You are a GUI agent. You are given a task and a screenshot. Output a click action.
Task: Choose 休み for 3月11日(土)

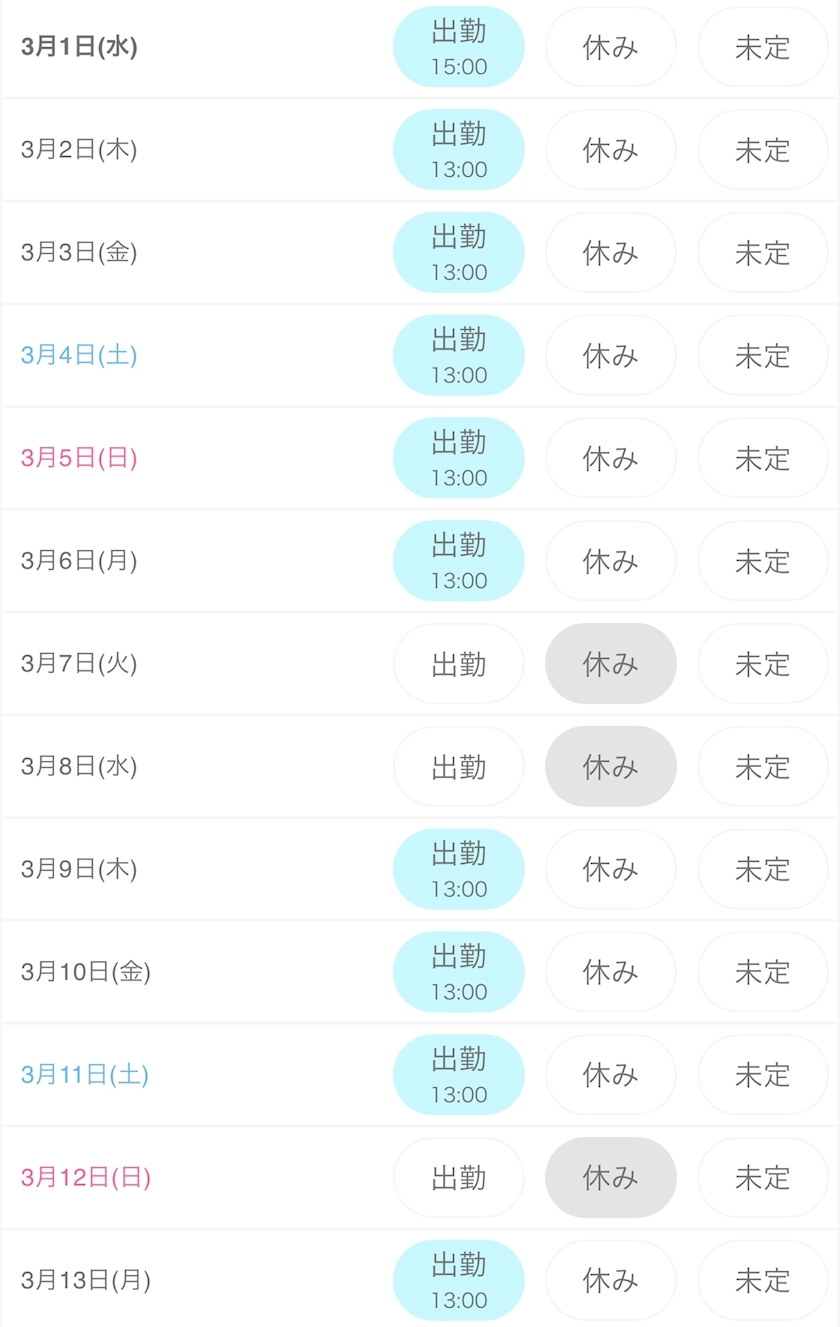coord(611,1075)
